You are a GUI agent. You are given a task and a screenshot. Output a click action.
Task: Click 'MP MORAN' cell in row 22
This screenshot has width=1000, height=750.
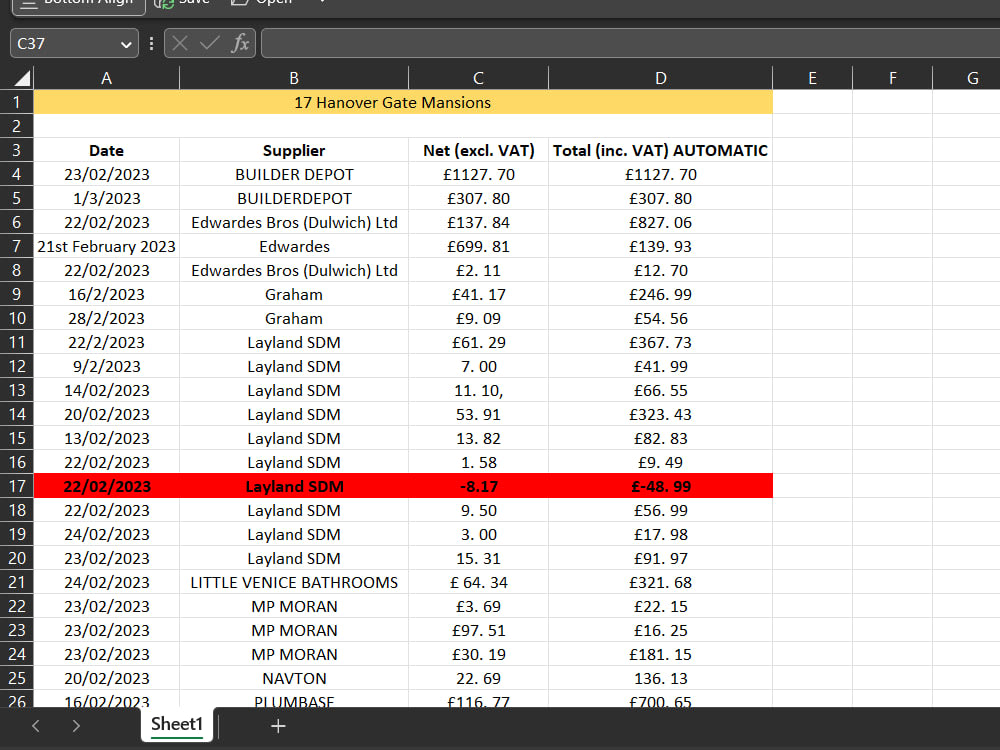(x=294, y=606)
